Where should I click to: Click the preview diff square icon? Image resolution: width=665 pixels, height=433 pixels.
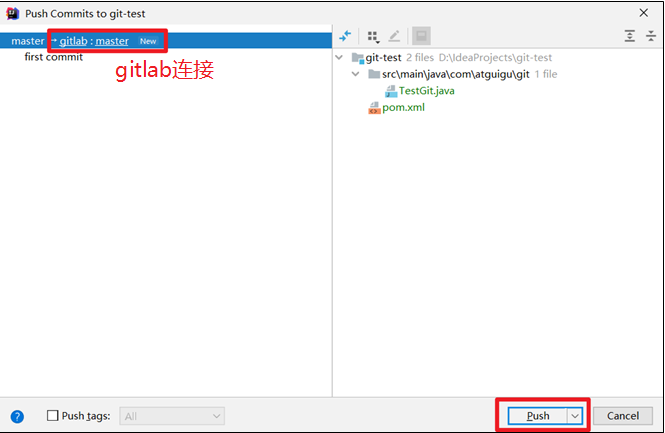click(421, 36)
